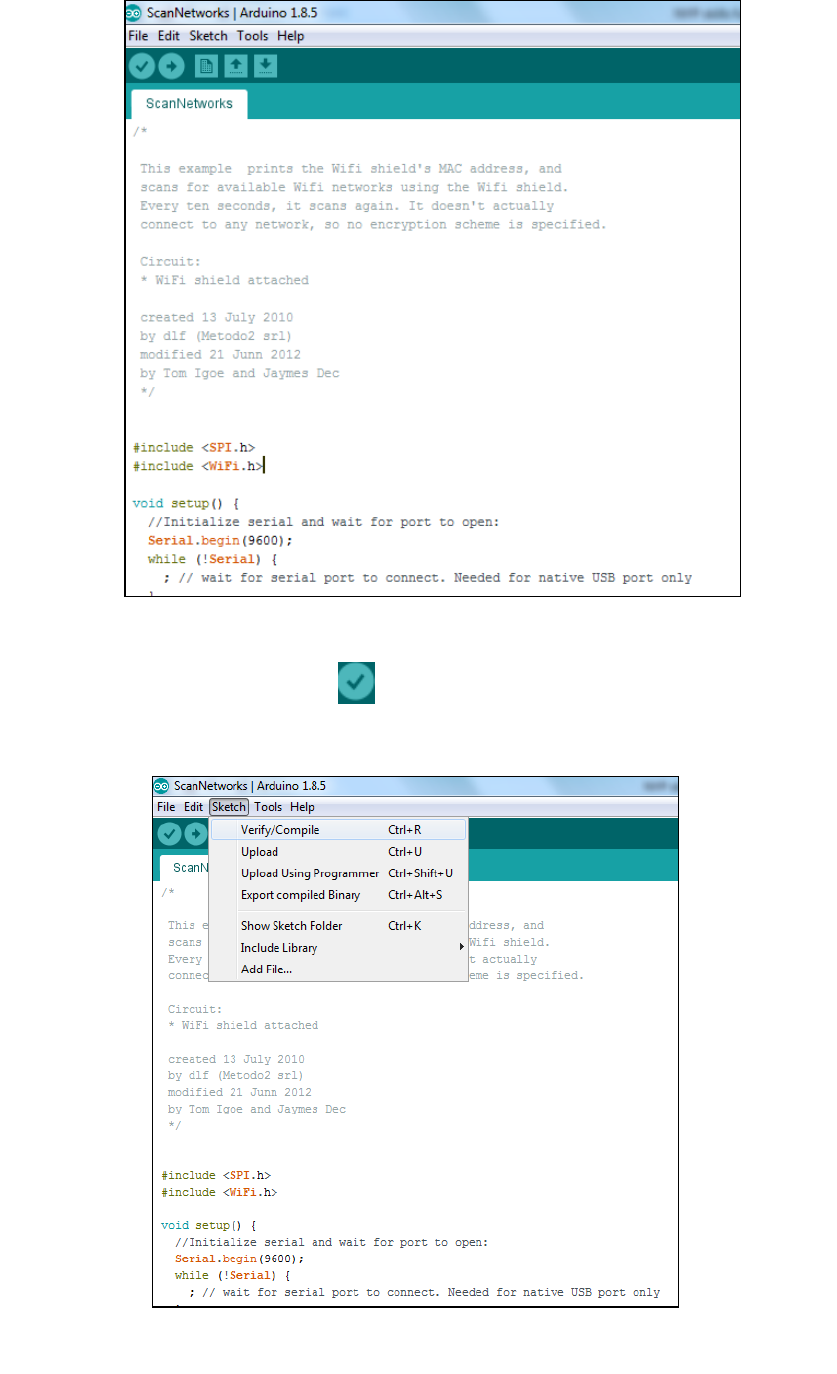837x1374 pixels.
Task: Click the New sketch page icon in toolbar
Action: (x=206, y=67)
